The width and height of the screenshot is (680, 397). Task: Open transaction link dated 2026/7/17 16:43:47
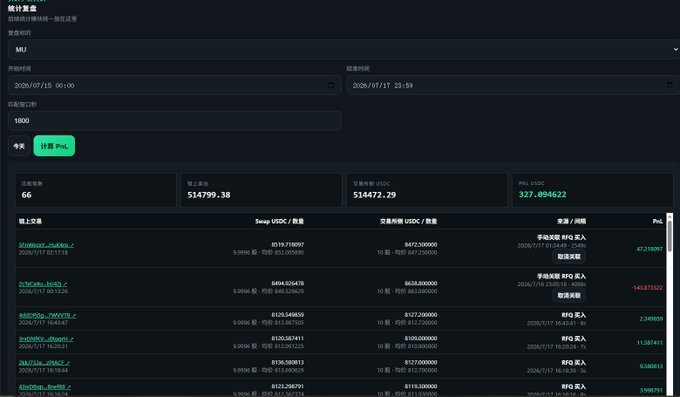coord(47,315)
